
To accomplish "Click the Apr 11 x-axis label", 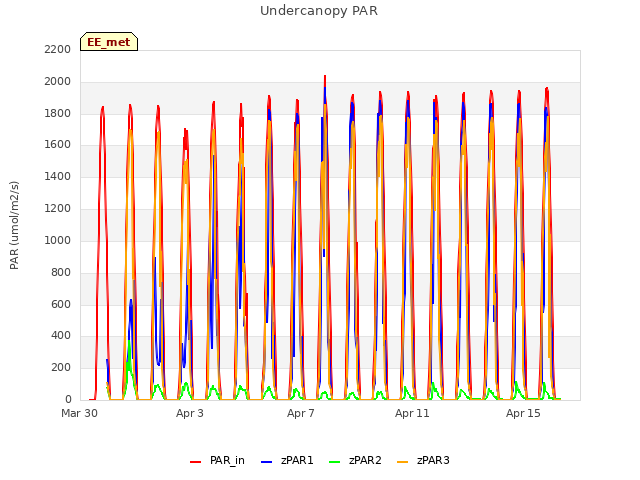I will click(412, 413).
